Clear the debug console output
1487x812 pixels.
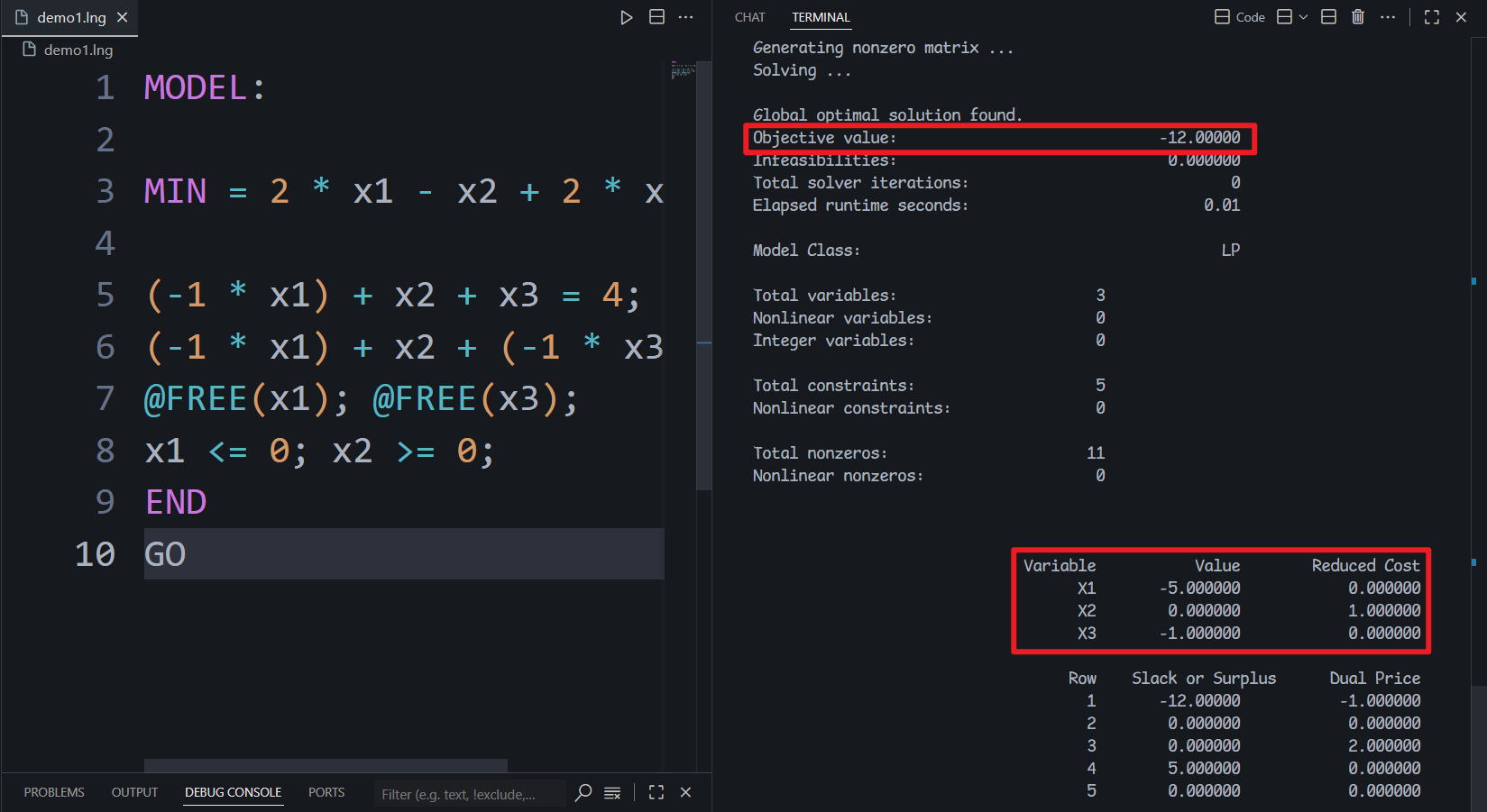(x=612, y=792)
